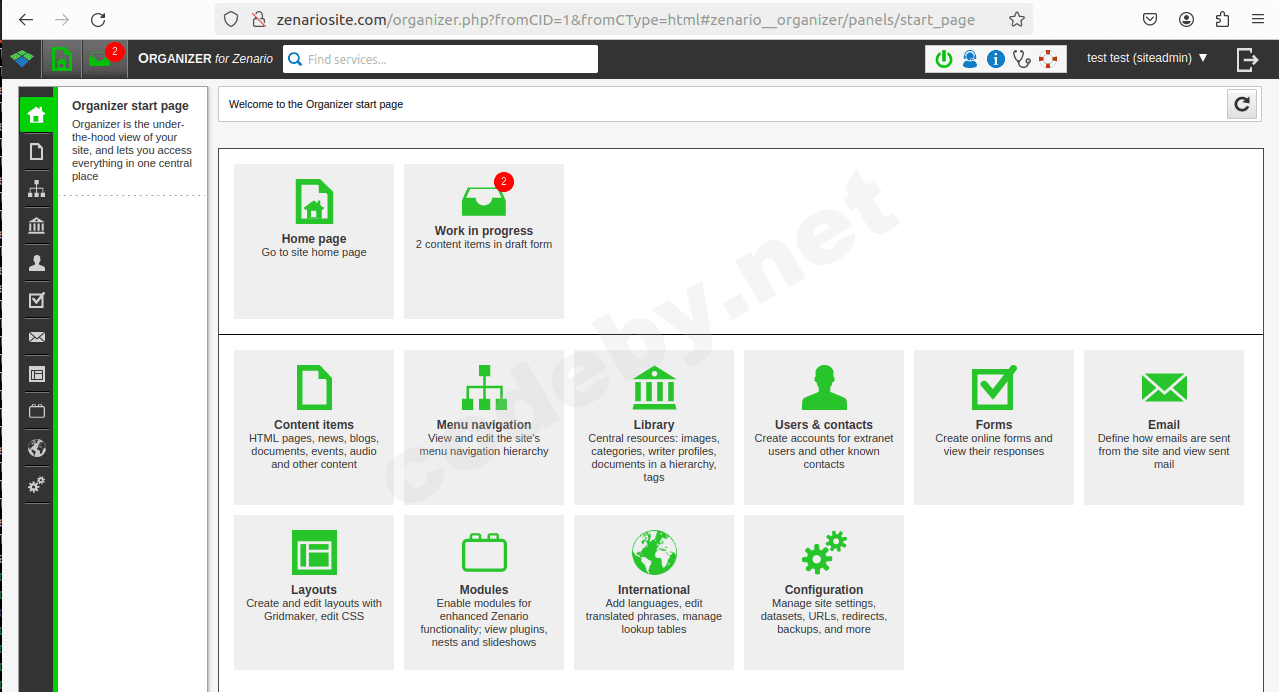Viewport: 1279px width, 692px height.
Task: Click 'Organizer start page' heading text
Action: (x=130, y=106)
